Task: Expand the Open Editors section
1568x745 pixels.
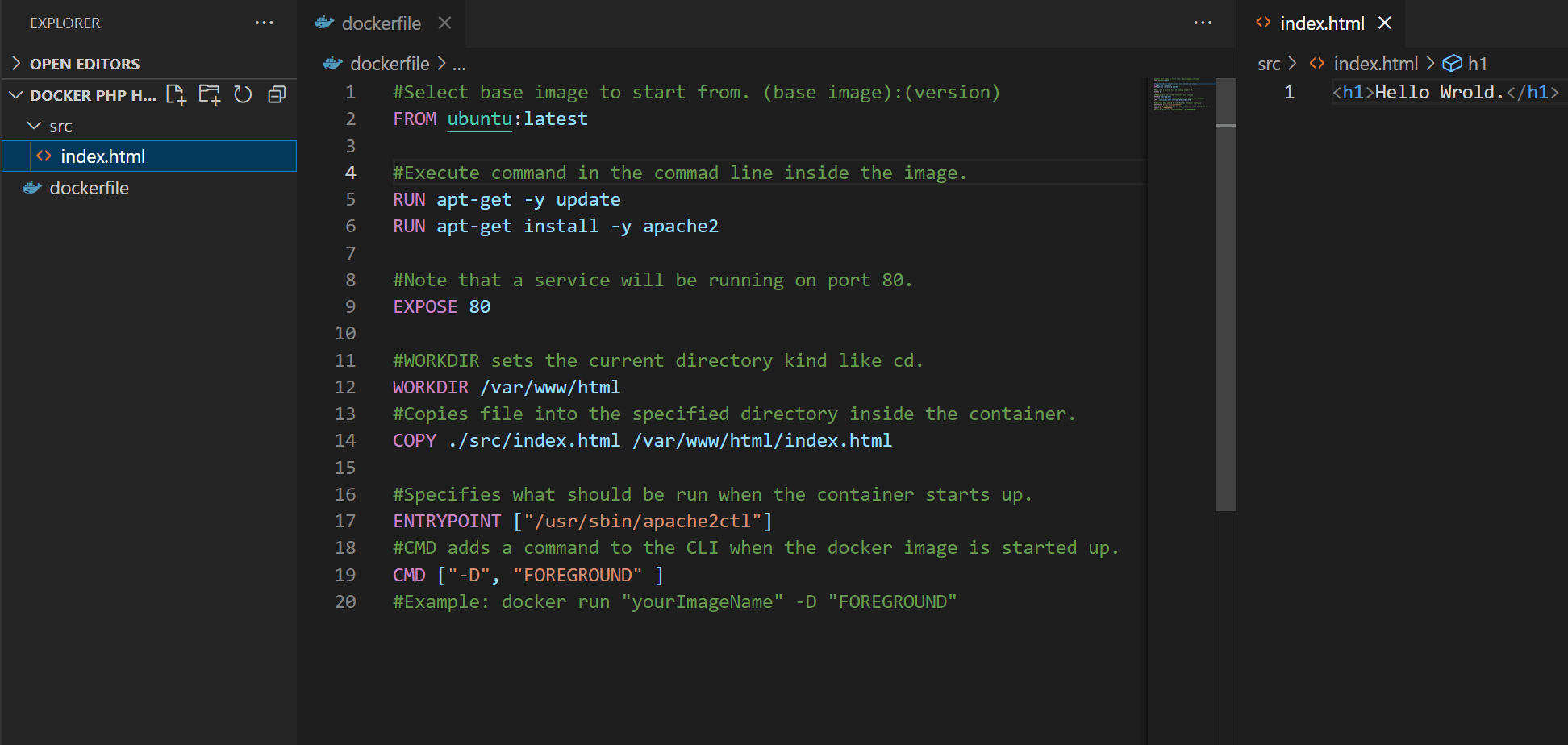Action: 16,63
